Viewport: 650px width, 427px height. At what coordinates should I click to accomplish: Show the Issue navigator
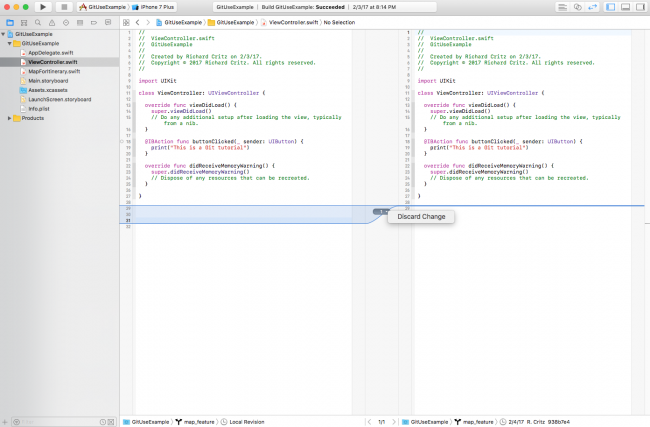[52, 22]
